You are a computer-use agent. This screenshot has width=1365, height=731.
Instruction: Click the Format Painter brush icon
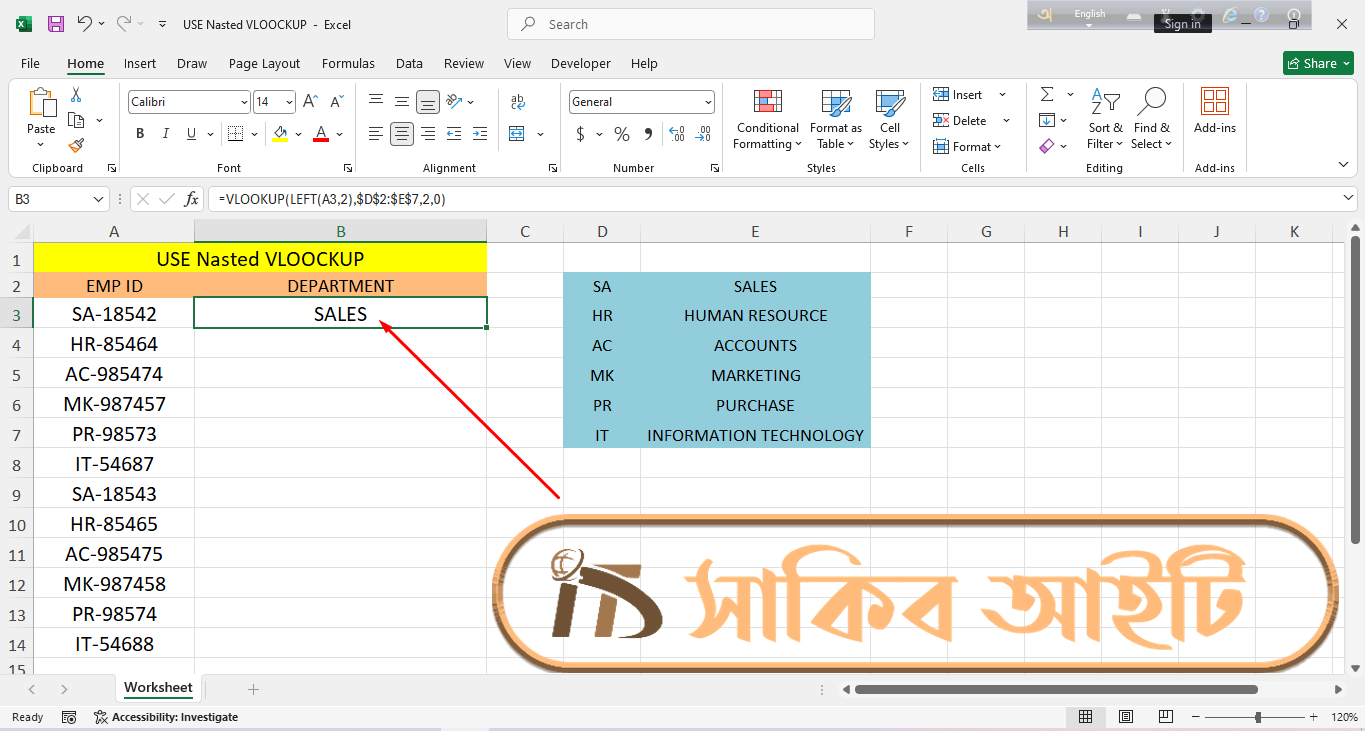point(76,146)
